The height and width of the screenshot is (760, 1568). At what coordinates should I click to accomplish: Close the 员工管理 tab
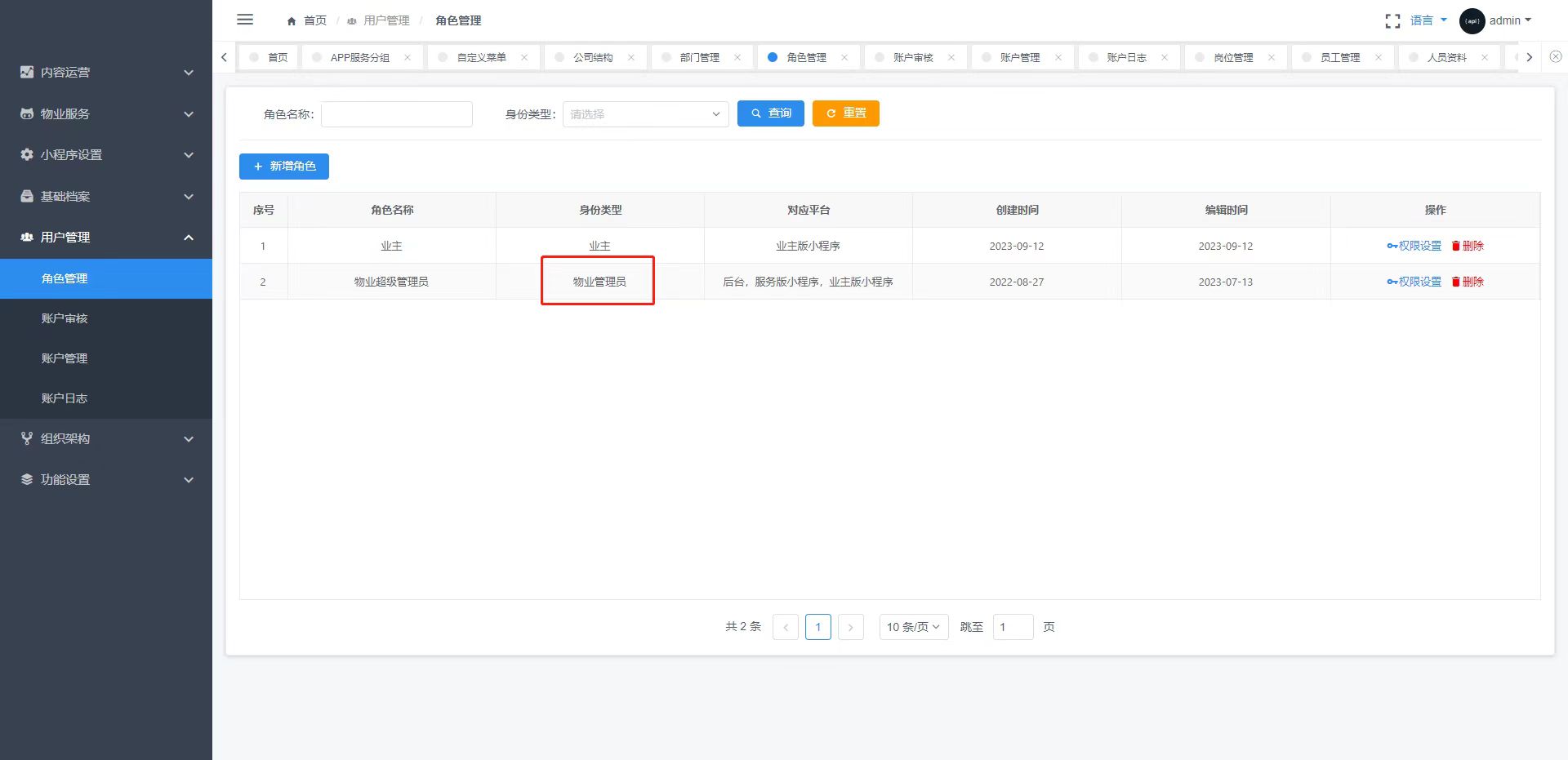click(x=1379, y=57)
